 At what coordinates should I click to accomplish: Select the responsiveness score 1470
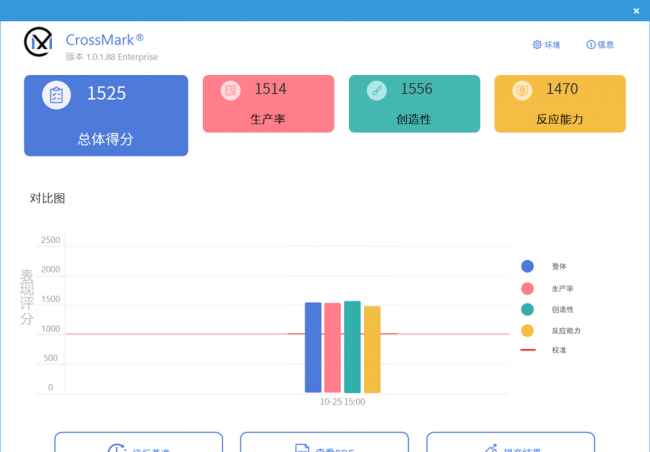562,89
